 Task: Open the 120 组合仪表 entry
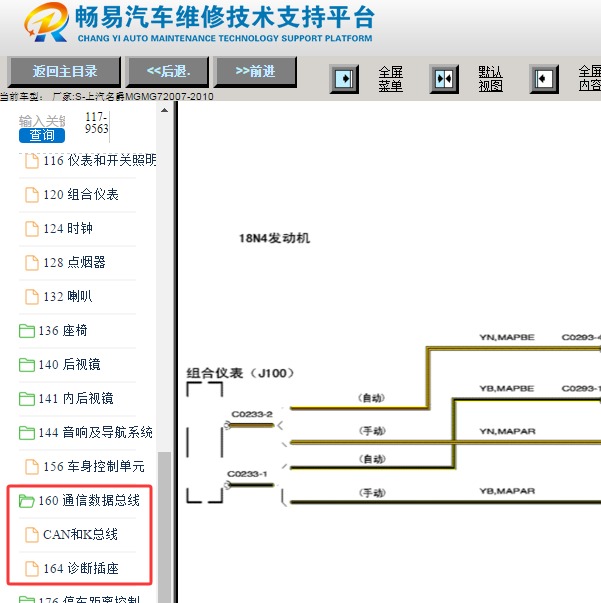(x=81, y=194)
